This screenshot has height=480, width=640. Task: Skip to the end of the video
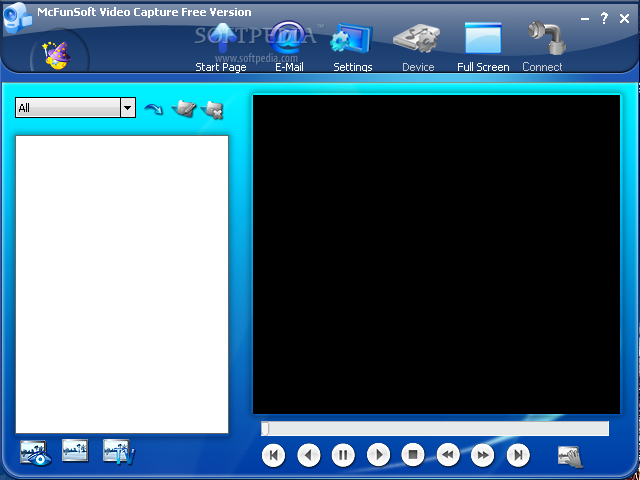click(x=518, y=455)
